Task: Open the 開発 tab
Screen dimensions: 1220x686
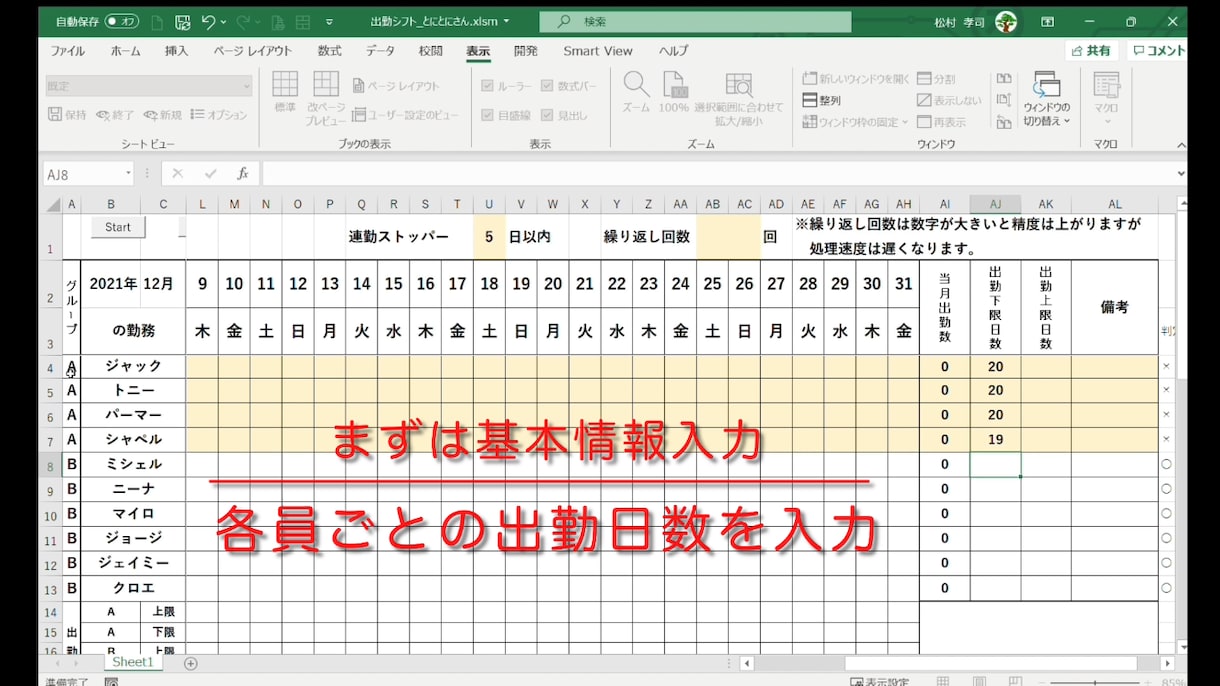Action: (526, 51)
